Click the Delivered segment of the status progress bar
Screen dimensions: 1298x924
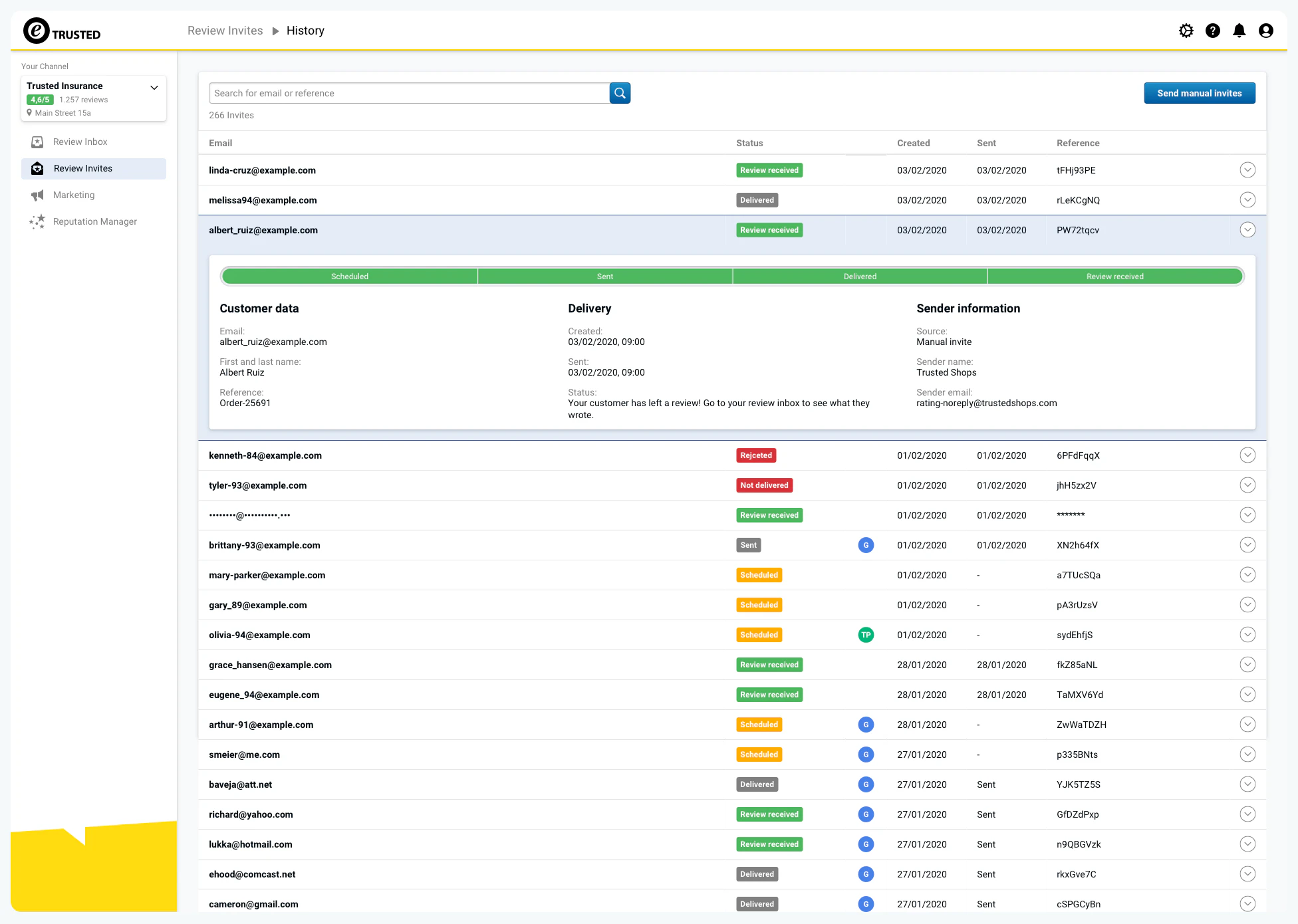coord(859,276)
